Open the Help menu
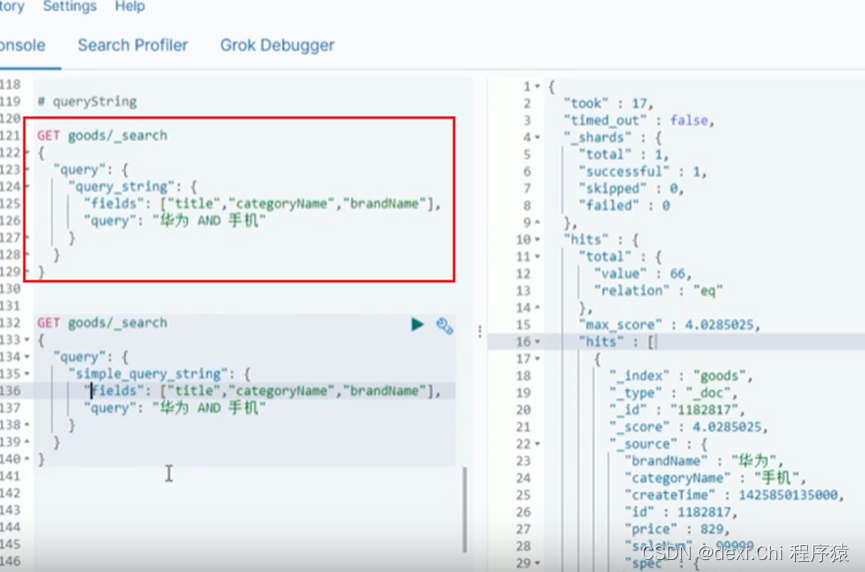Screen dimensions: 865x572 pos(130,7)
